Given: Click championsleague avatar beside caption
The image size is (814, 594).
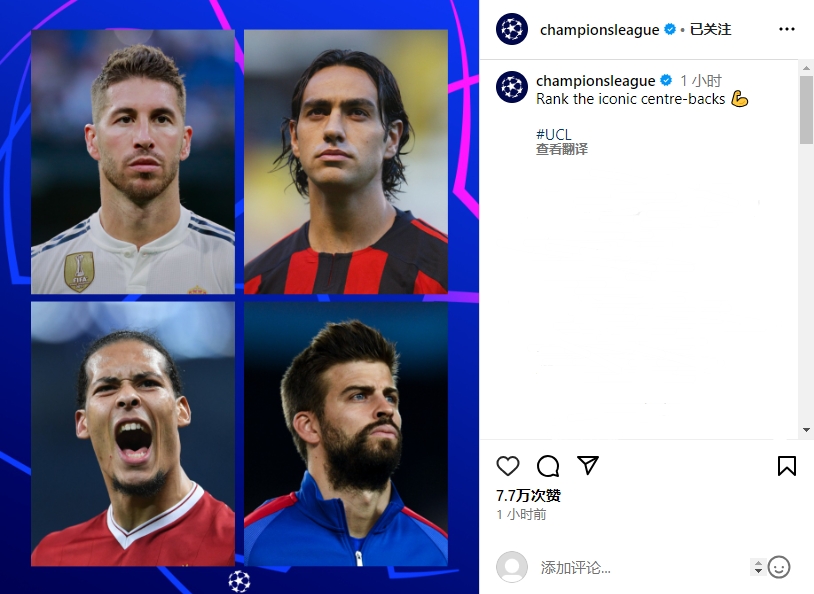Looking at the screenshot, I should [512, 87].
